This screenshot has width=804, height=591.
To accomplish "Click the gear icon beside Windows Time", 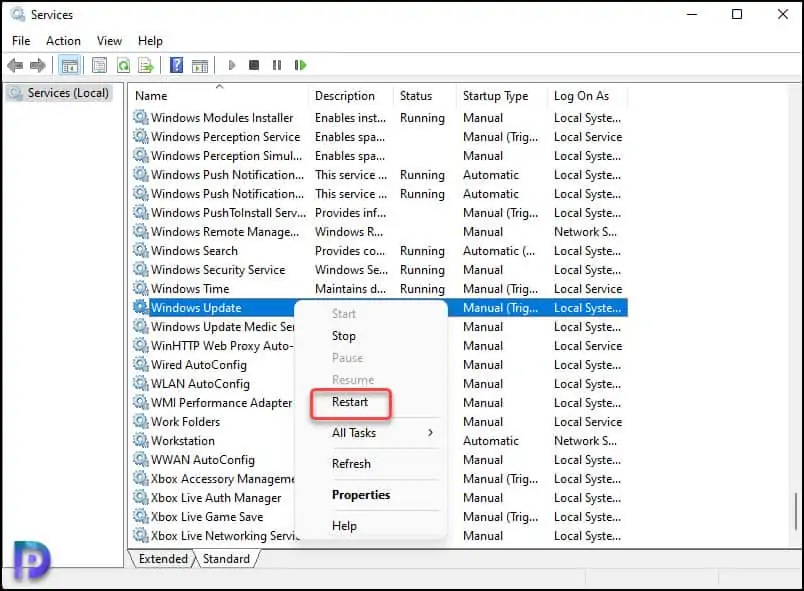I will (140, 289).
